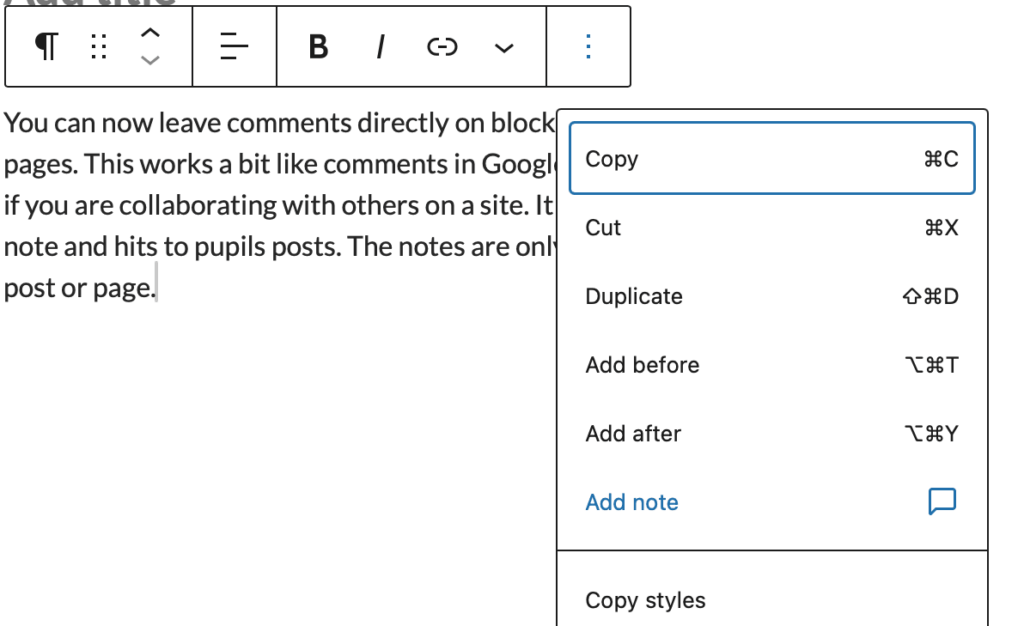Choose Copy from the block menu
1024x626 pixels.
point(772,159)
